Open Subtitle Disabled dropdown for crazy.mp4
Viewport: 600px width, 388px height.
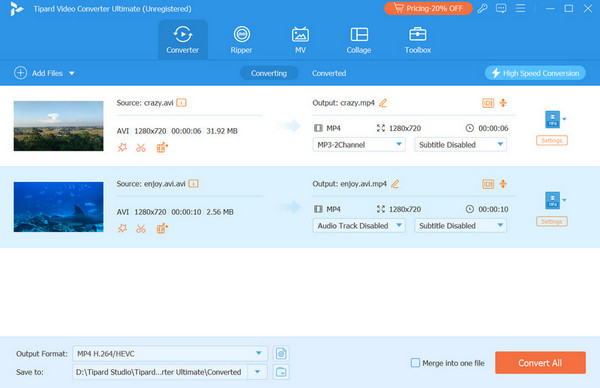coord(461,145)
